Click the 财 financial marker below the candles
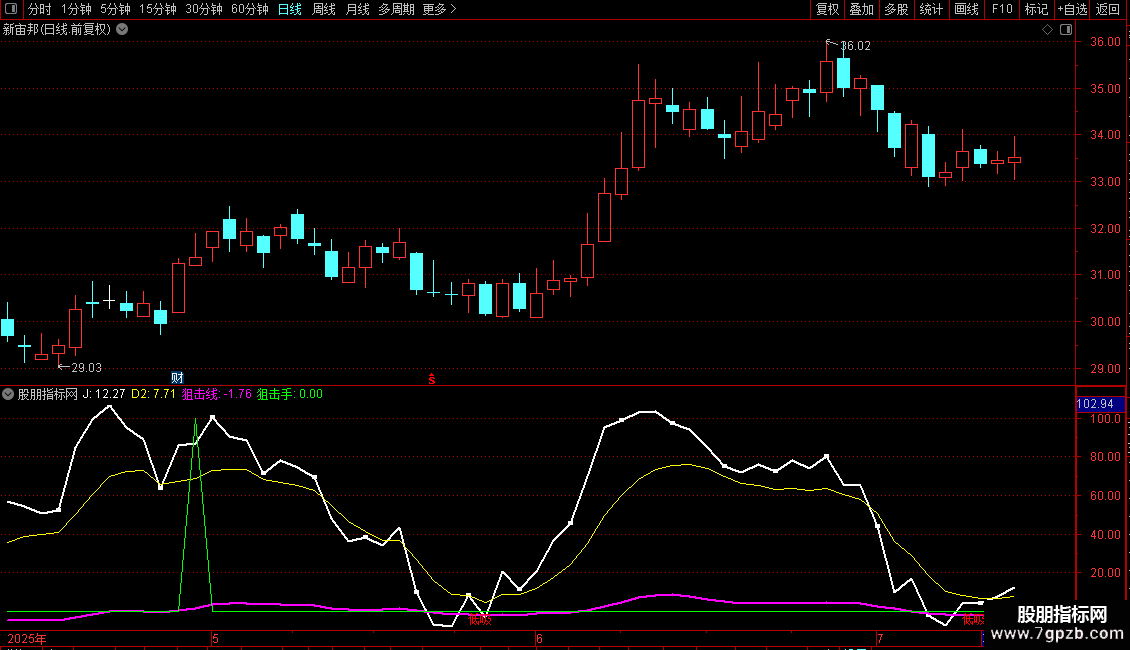 point(177,378)
